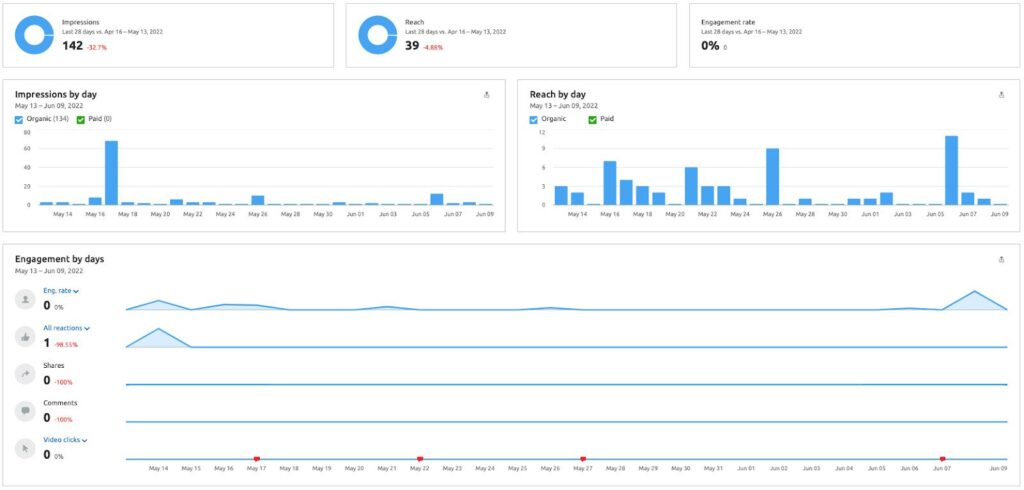The image size is (1024, 490).
Task: Export the Reach by day chart
Action: pos(1001,95)
